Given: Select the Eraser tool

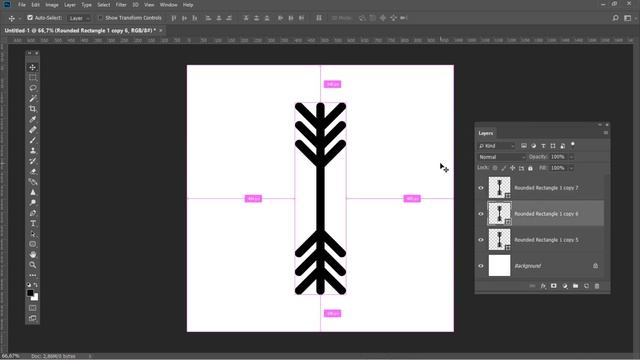Looking at the screenshot, I should pos(33,171).
